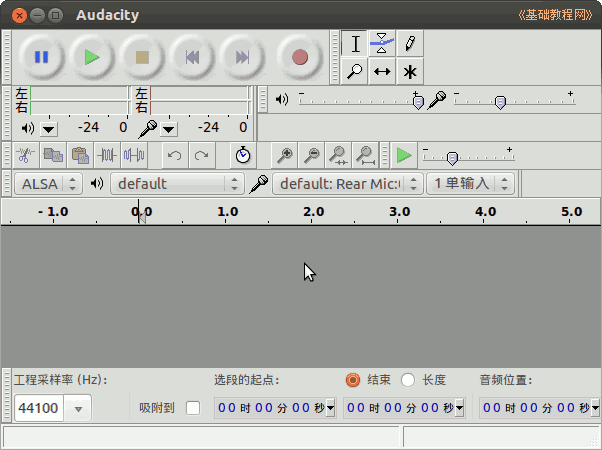The image size is (602, 450).
Task: Activate the Time Shift tool
Action: 382,71
